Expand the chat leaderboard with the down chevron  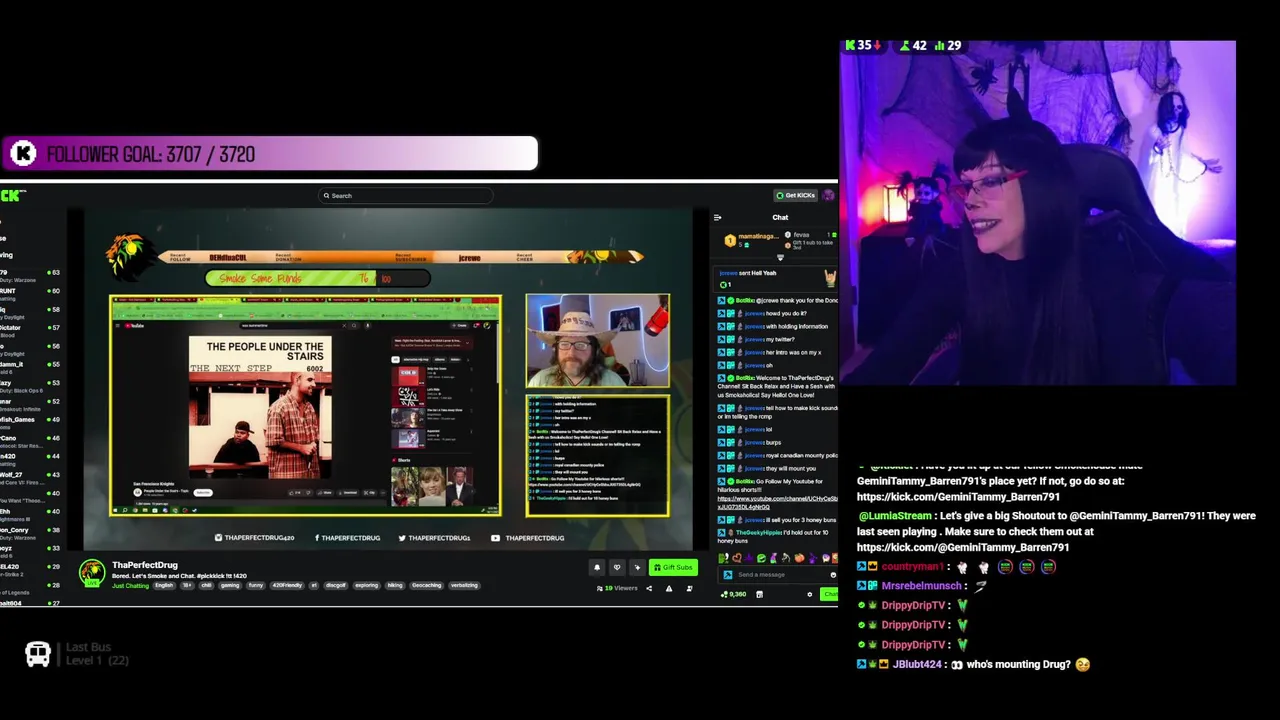(780, 257)
